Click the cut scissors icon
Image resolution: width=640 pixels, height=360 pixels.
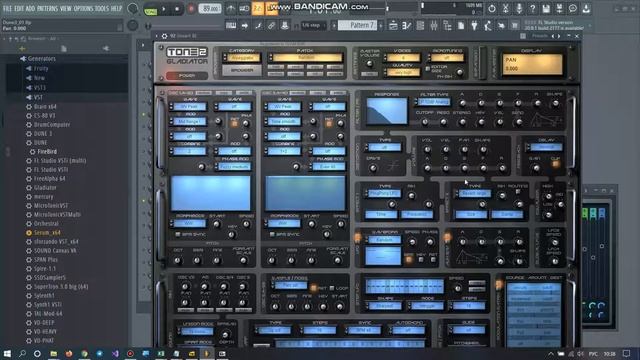[505, 8]
